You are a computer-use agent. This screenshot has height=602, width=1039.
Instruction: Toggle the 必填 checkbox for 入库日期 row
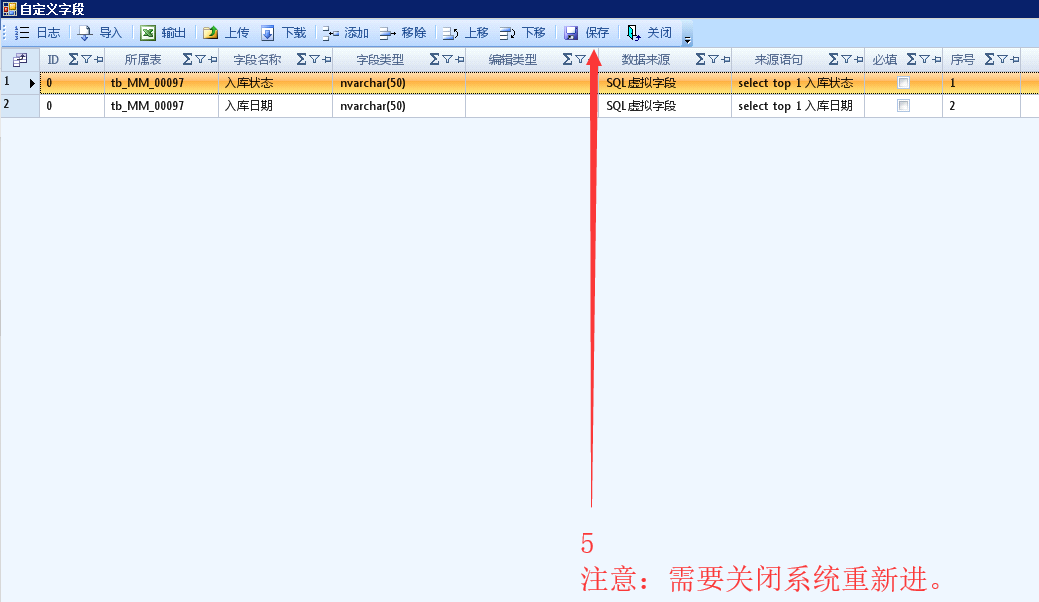click(x=904, y=105)
